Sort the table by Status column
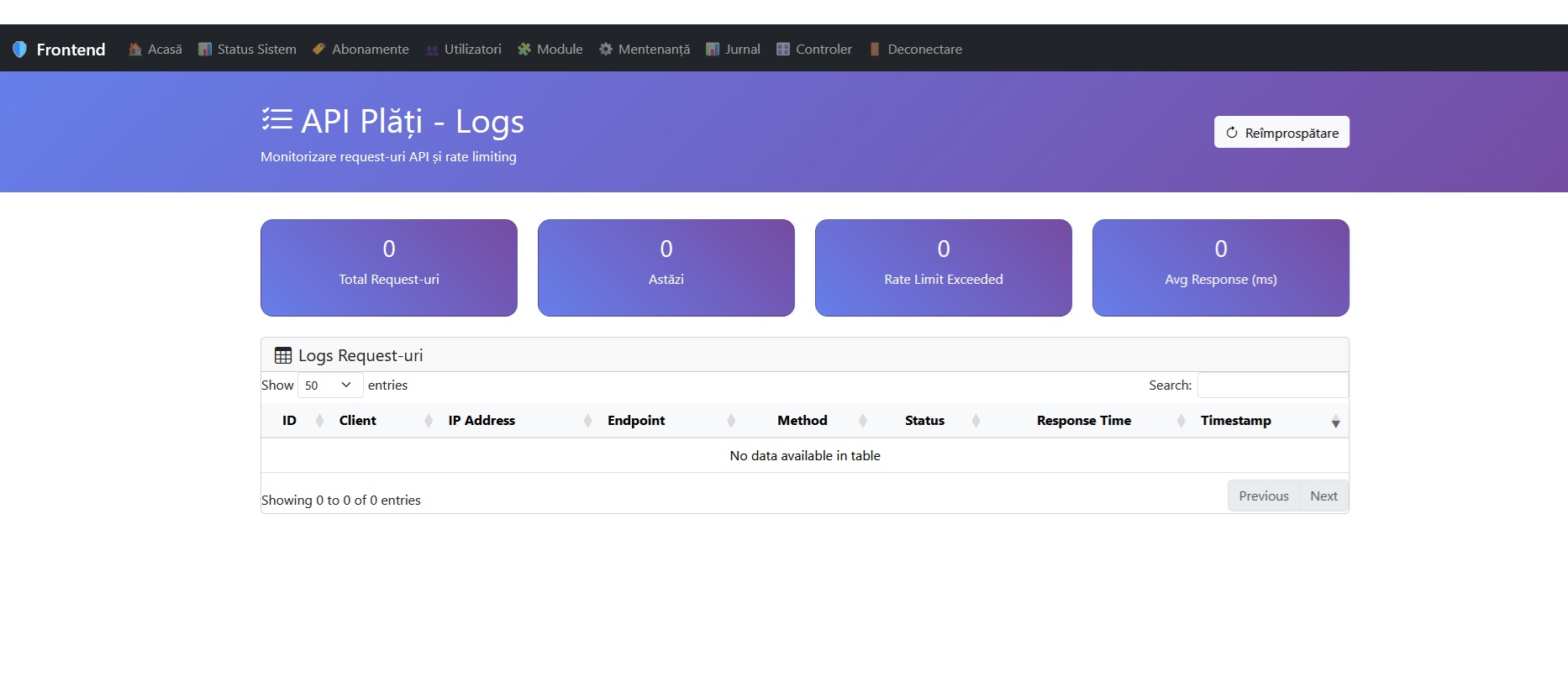This screenshot has width=1568, height=687. 924,421
